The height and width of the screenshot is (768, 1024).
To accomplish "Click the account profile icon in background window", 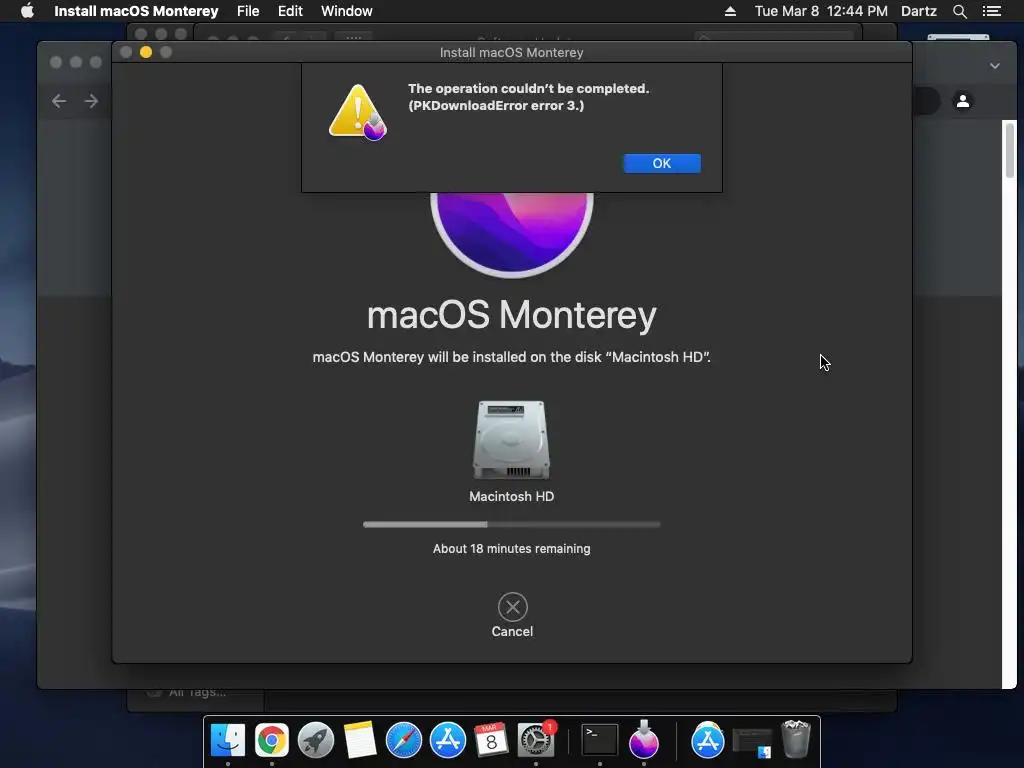I will [963, 101].
